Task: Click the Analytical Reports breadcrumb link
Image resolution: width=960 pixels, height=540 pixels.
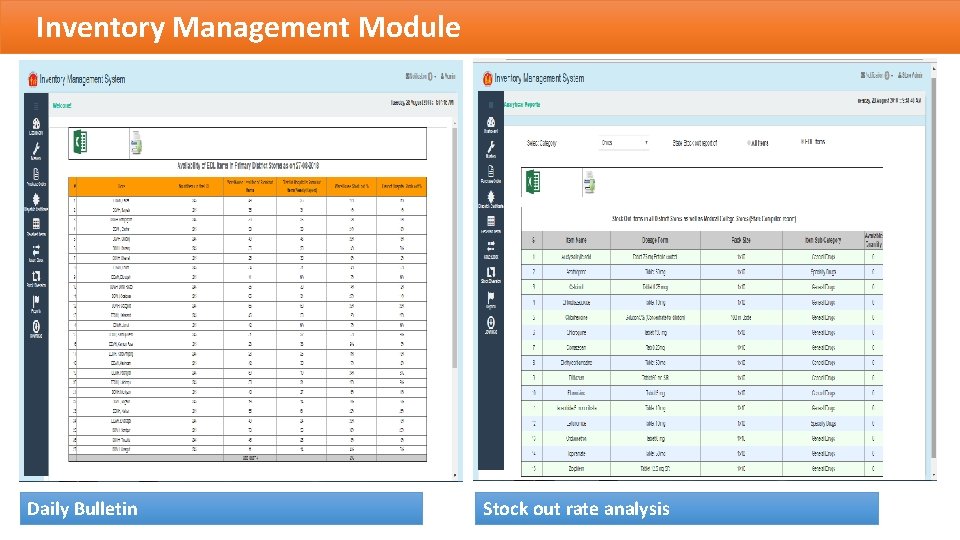Action: click(522, 105)
